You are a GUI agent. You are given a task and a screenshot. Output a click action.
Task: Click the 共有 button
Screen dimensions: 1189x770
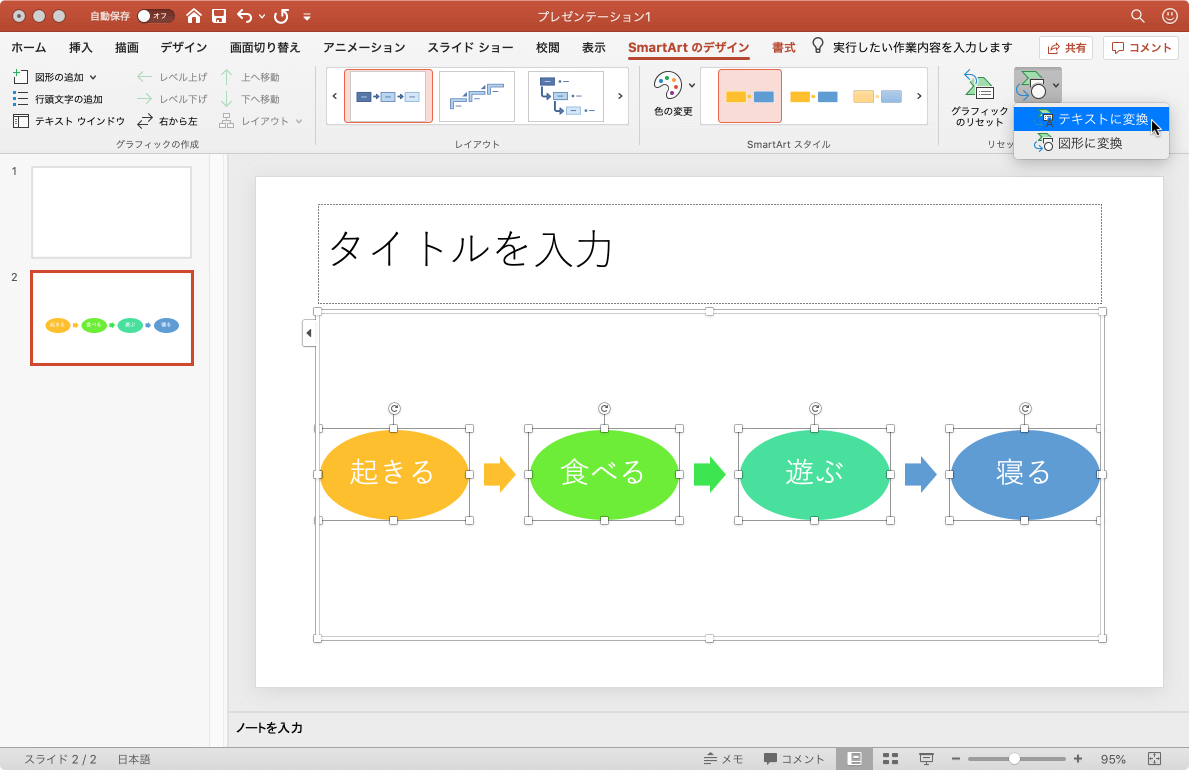pyautogui.click(x=1065, y=48)
